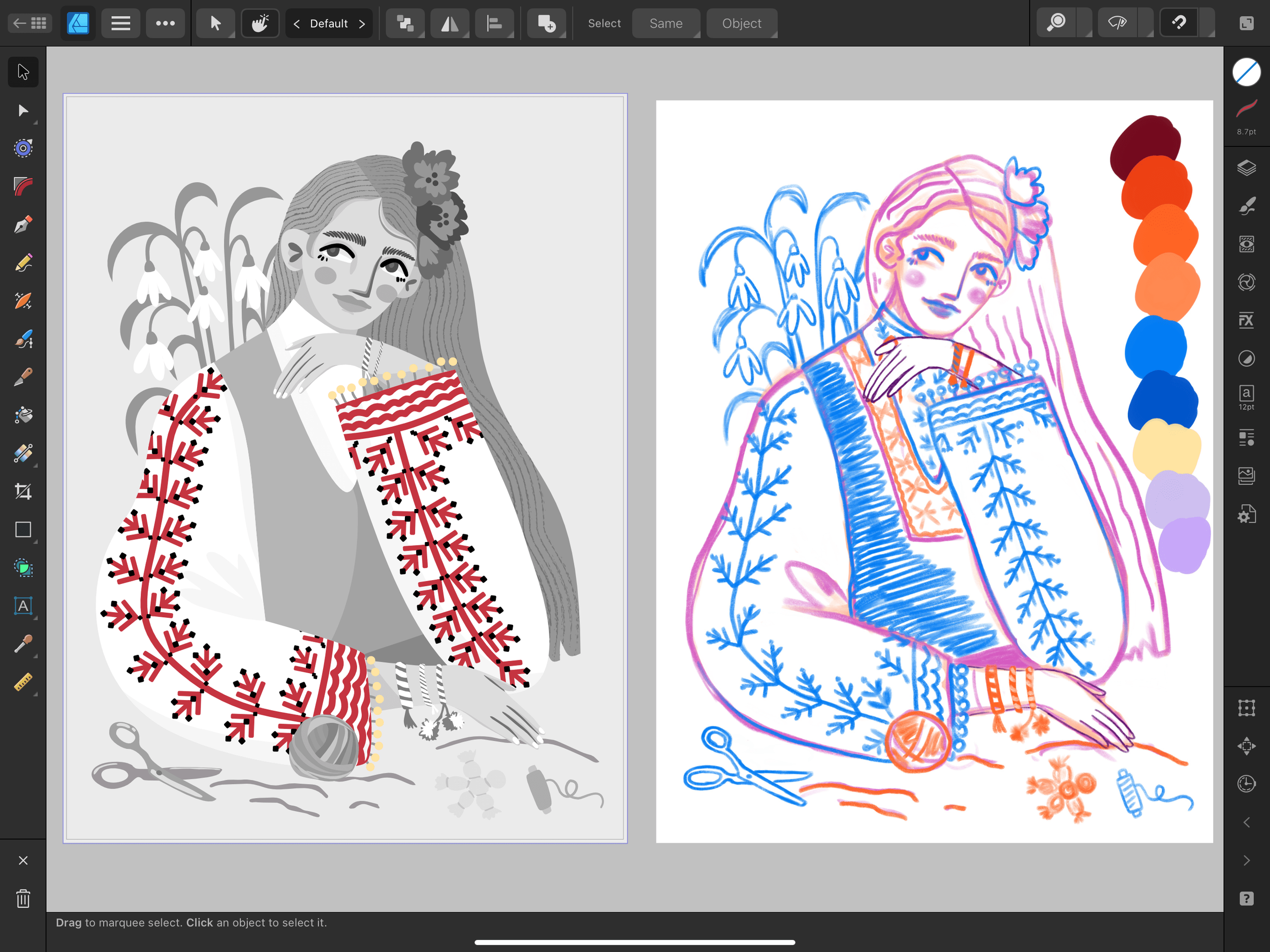Open the Layers panel on the right sidebar
The width and height of the screenshot is (1270, 952).
1247,168
